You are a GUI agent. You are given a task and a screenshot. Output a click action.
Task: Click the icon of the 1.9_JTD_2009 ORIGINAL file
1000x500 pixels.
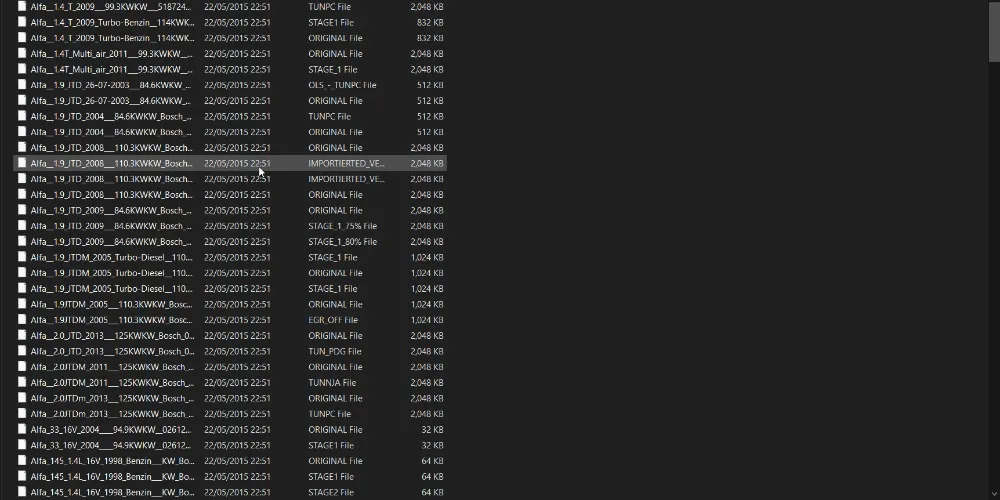coord(22,210)
